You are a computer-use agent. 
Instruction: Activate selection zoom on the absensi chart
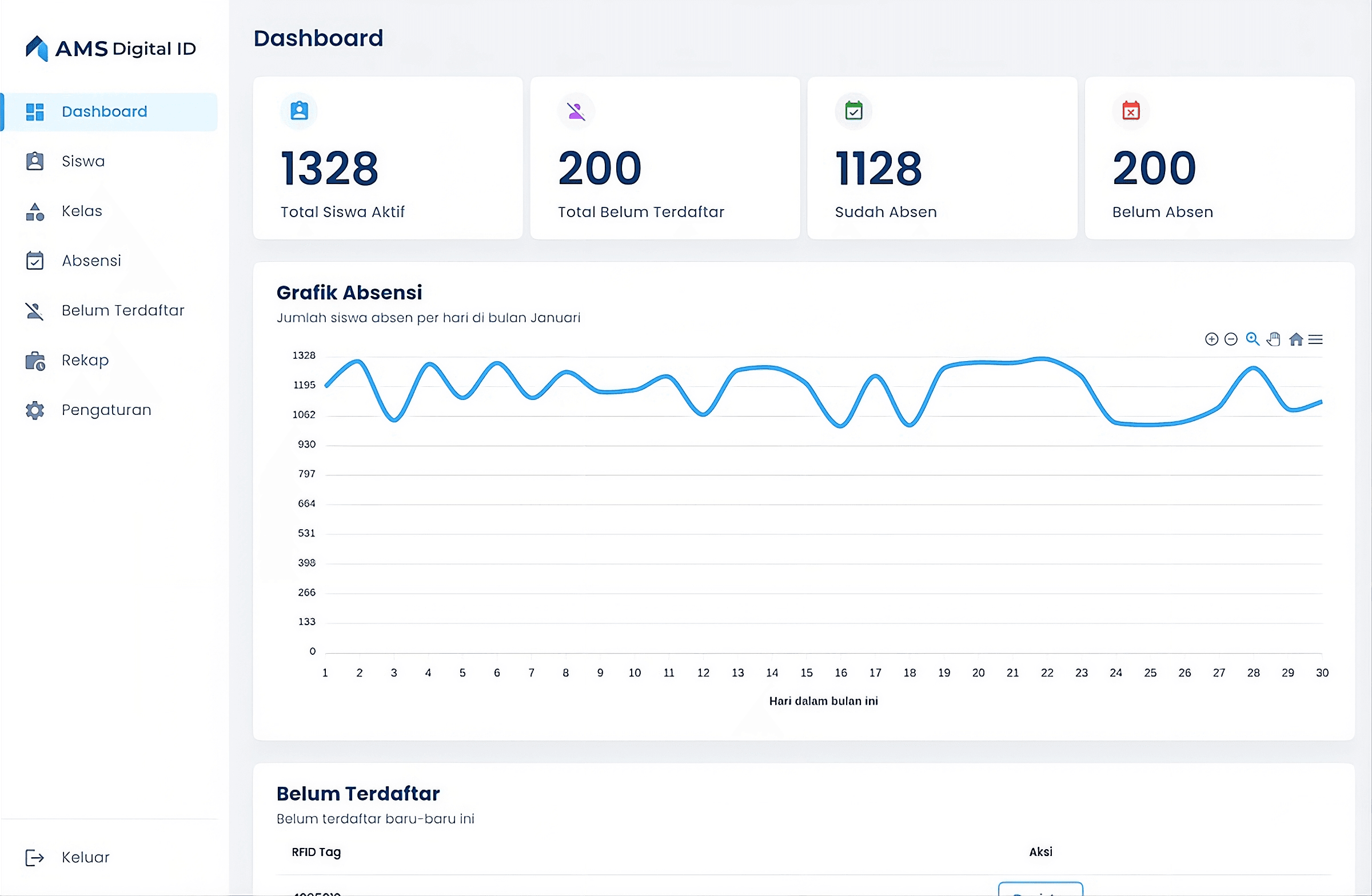[x=1252, y=339]
